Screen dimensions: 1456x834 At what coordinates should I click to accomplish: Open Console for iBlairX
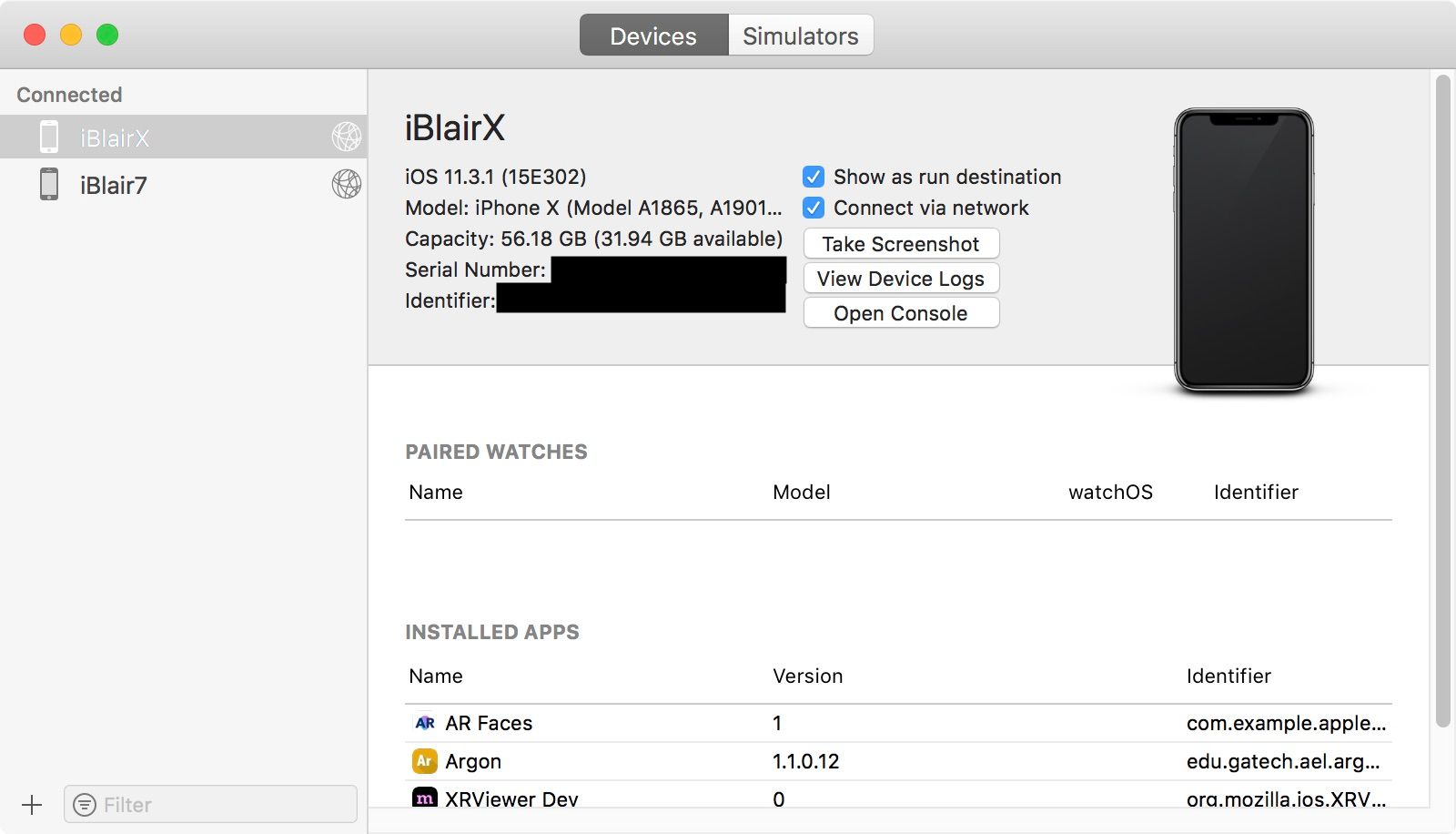tap(900, 312)
